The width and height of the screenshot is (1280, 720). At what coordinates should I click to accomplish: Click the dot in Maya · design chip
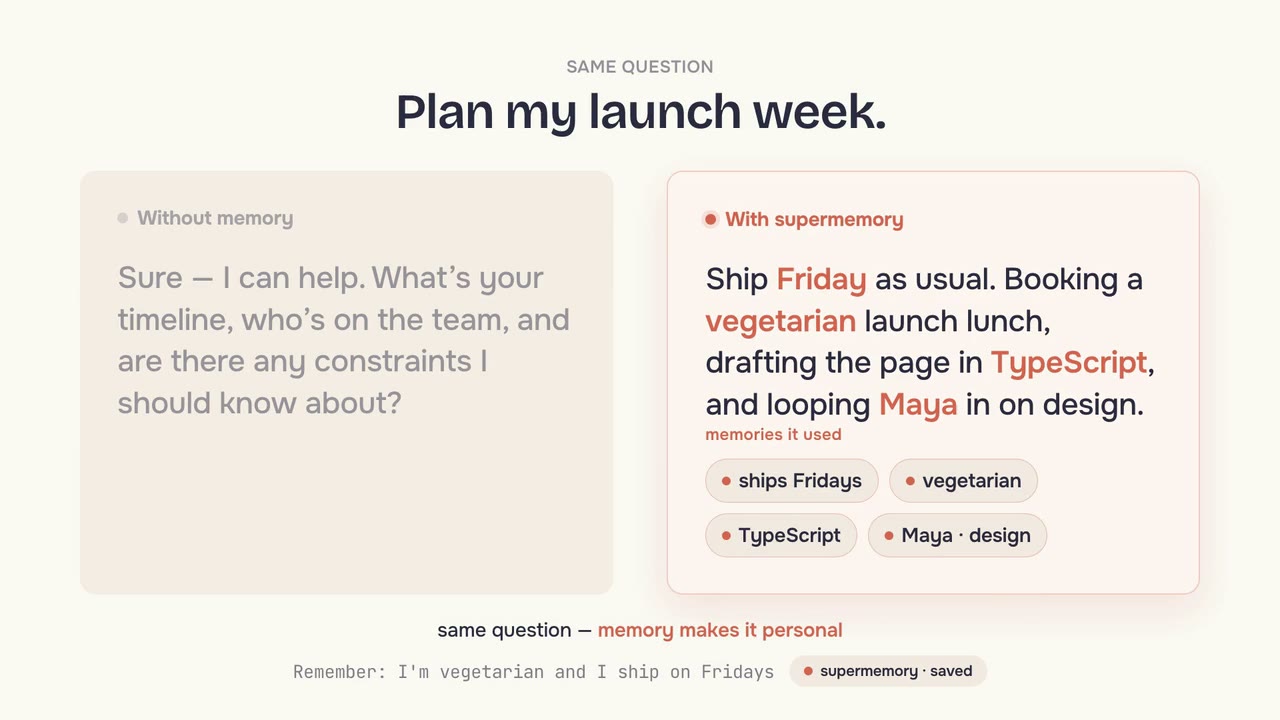(889, 536)
